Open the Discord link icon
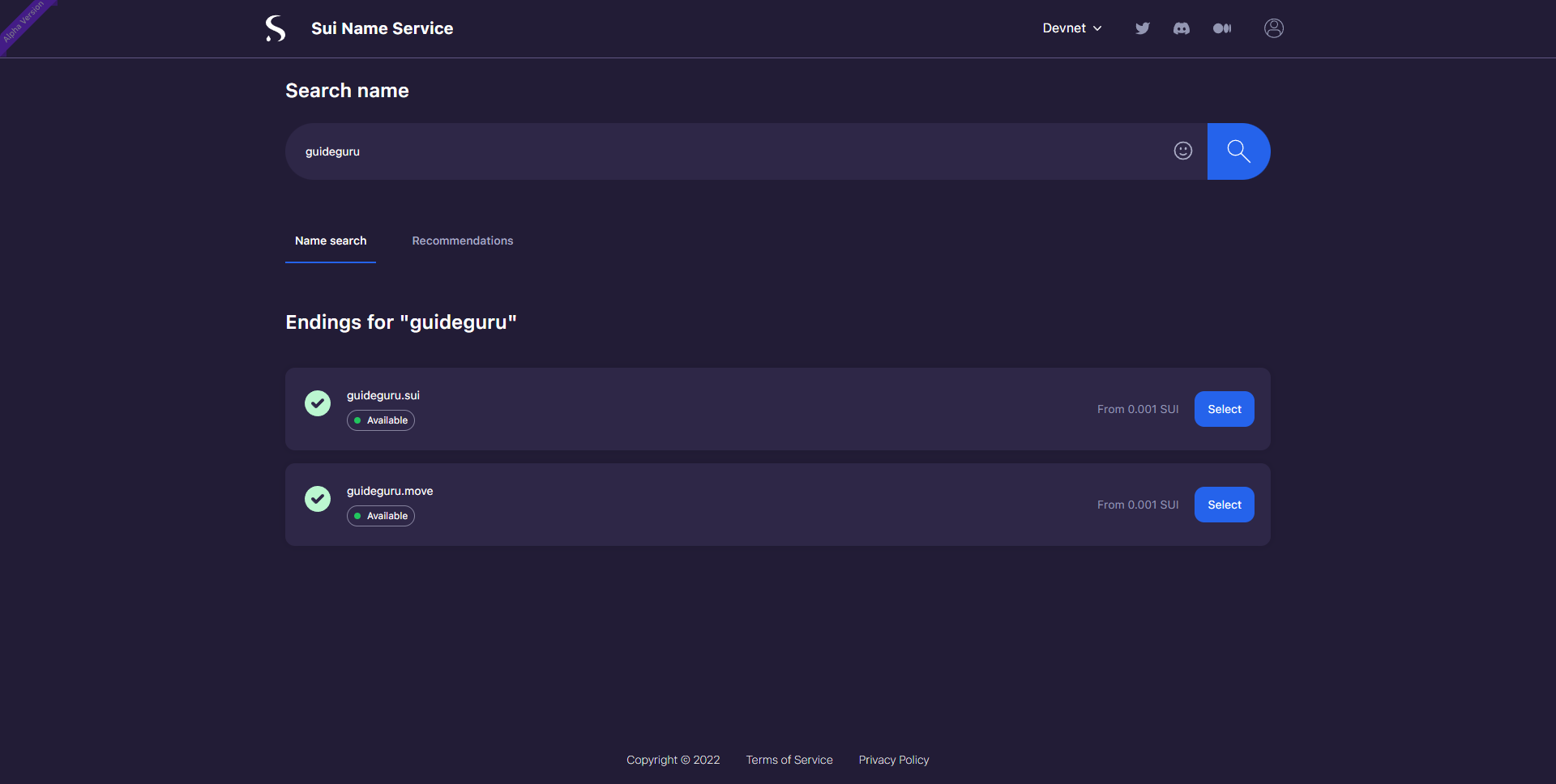This screenshot has width=1556, height=784. 1182,28
